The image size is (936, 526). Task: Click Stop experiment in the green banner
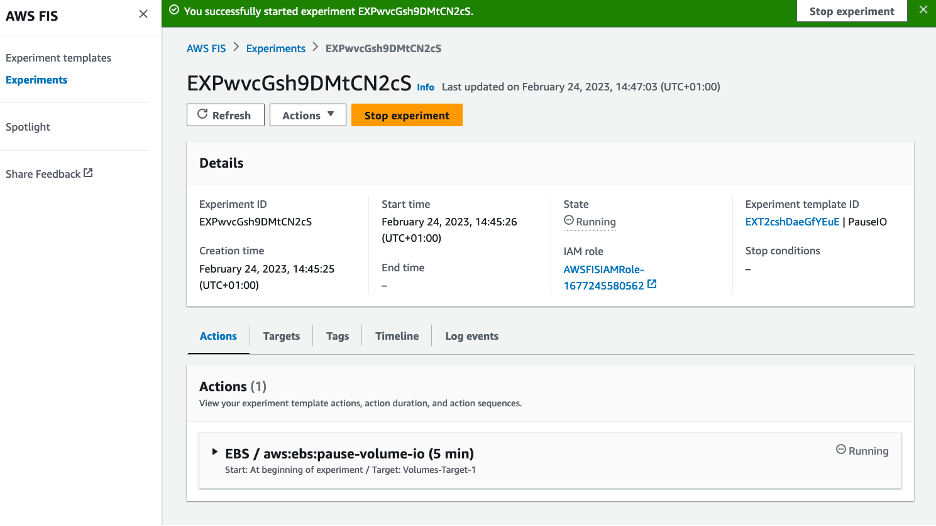point(852,11)
